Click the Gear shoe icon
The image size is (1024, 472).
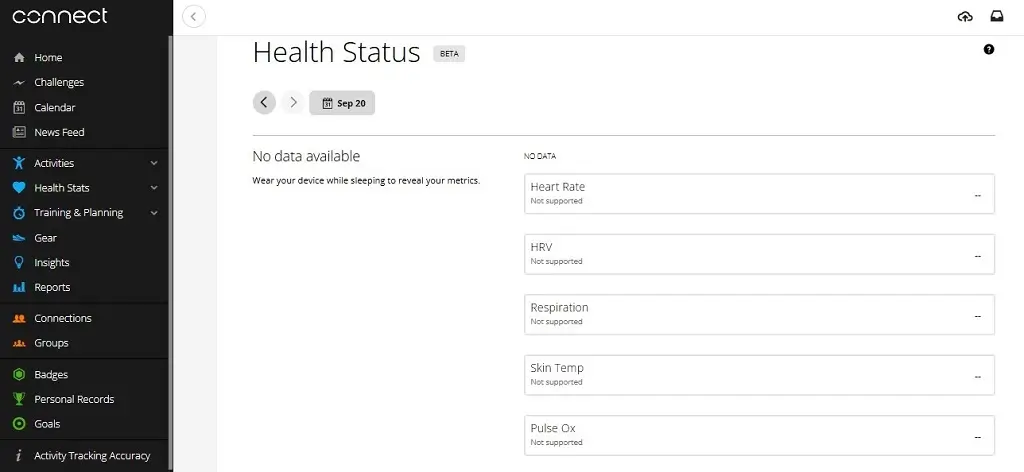point(19,238)
